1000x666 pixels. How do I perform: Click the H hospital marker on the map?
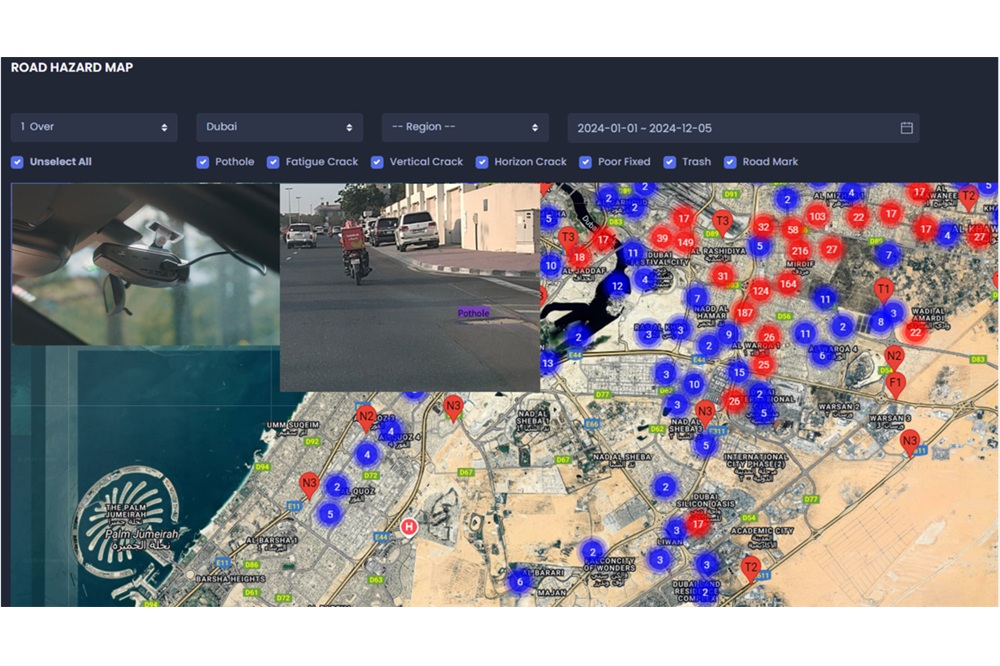point(409,526)
